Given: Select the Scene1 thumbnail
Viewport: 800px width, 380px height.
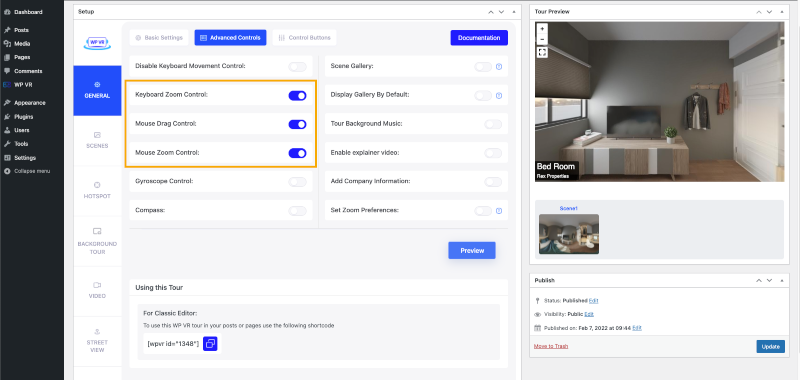Looking at the screenshot, I should pyautogui.click(x=569, y=234).
